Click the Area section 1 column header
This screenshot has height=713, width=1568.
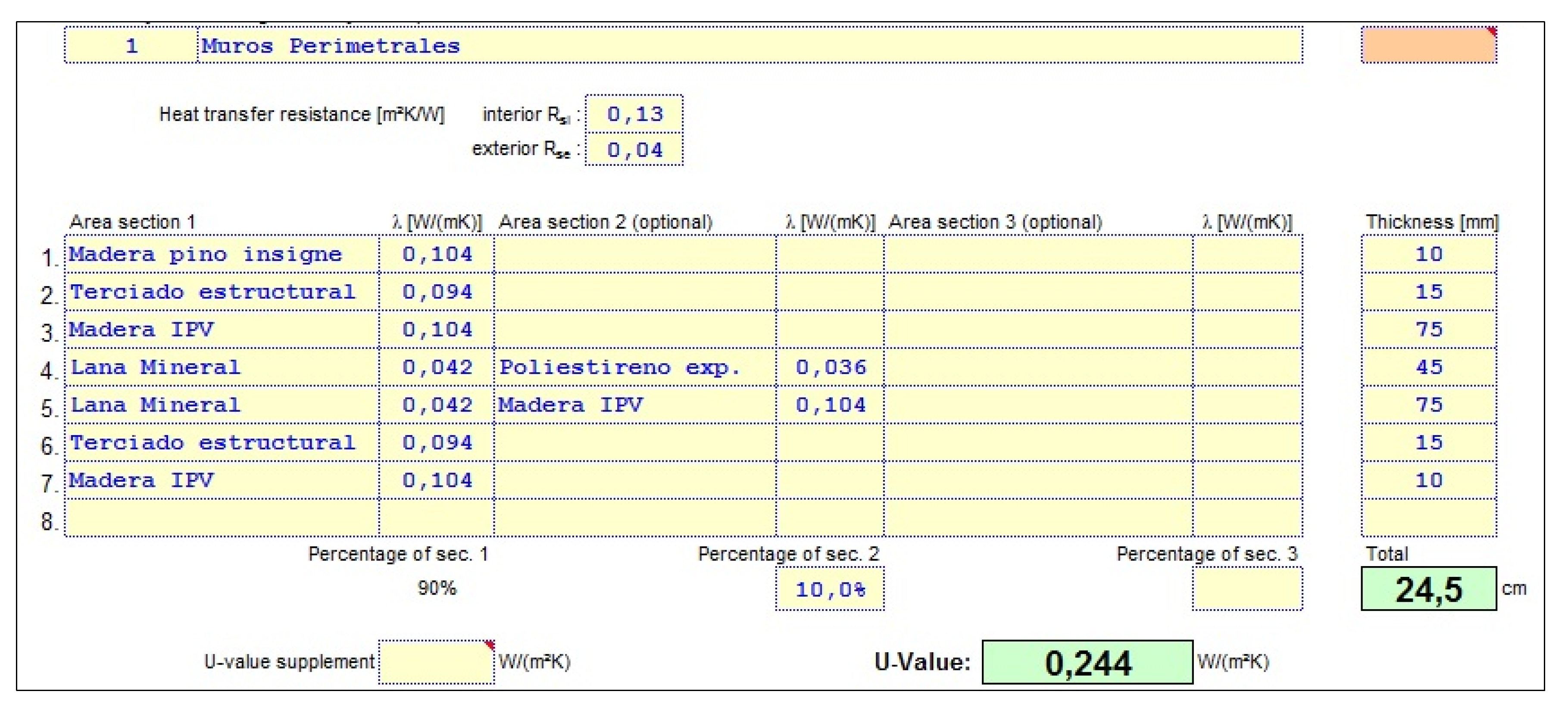(132, 222)
